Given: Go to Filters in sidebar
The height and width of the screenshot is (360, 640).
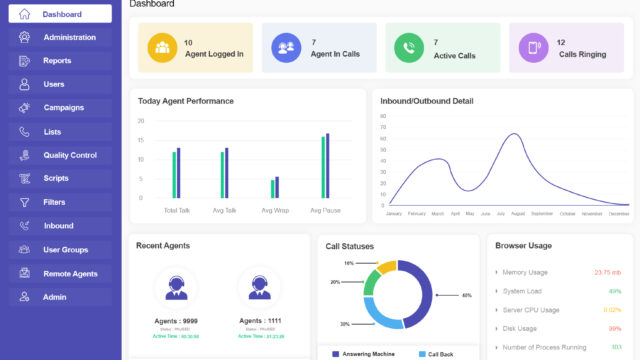Looking at the screenshot, I should (60, 202).
